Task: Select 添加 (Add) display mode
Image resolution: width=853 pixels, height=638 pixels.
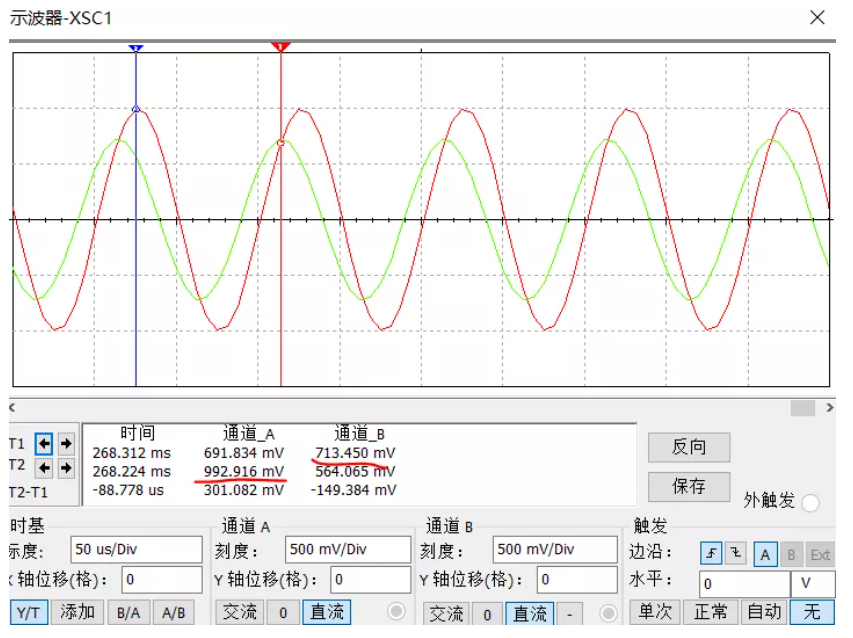Action: 77,612
